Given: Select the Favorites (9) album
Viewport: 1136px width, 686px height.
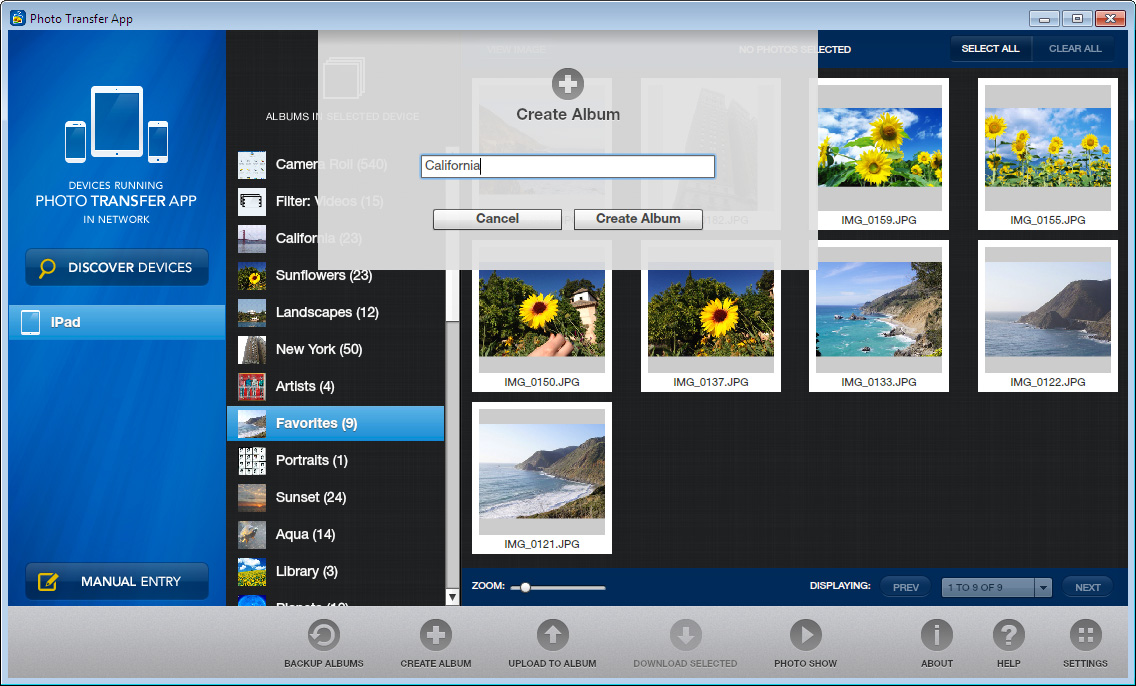Looking at the screenshot, I should 335,424.
